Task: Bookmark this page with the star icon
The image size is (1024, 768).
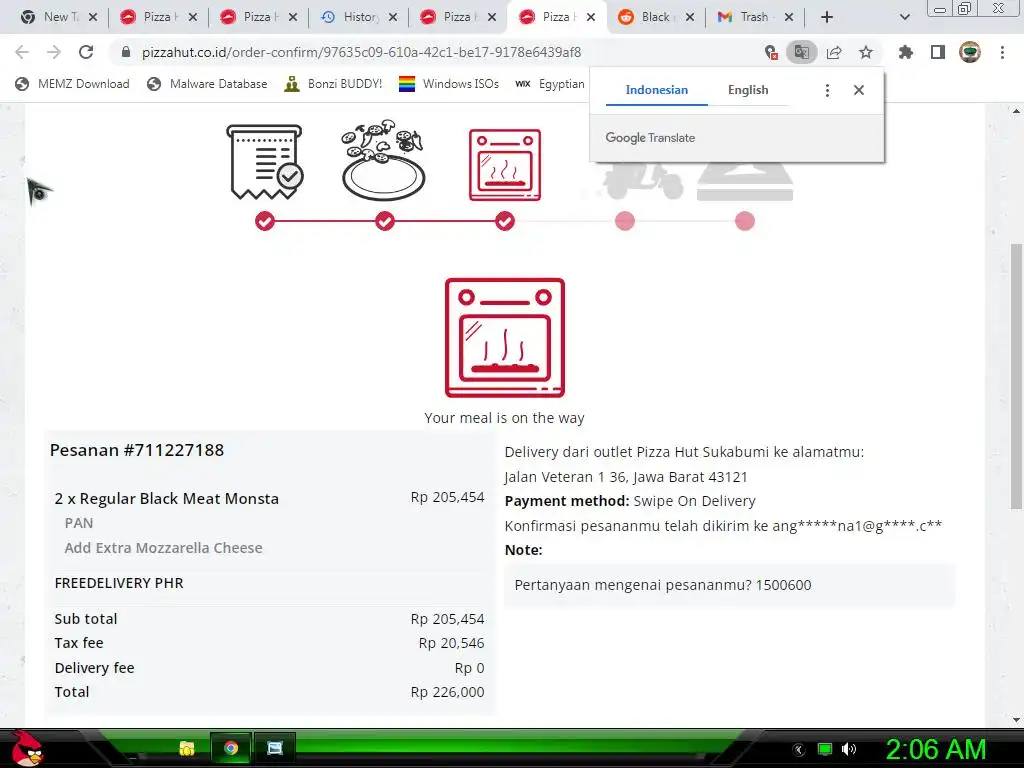Action: pos(866,52)
